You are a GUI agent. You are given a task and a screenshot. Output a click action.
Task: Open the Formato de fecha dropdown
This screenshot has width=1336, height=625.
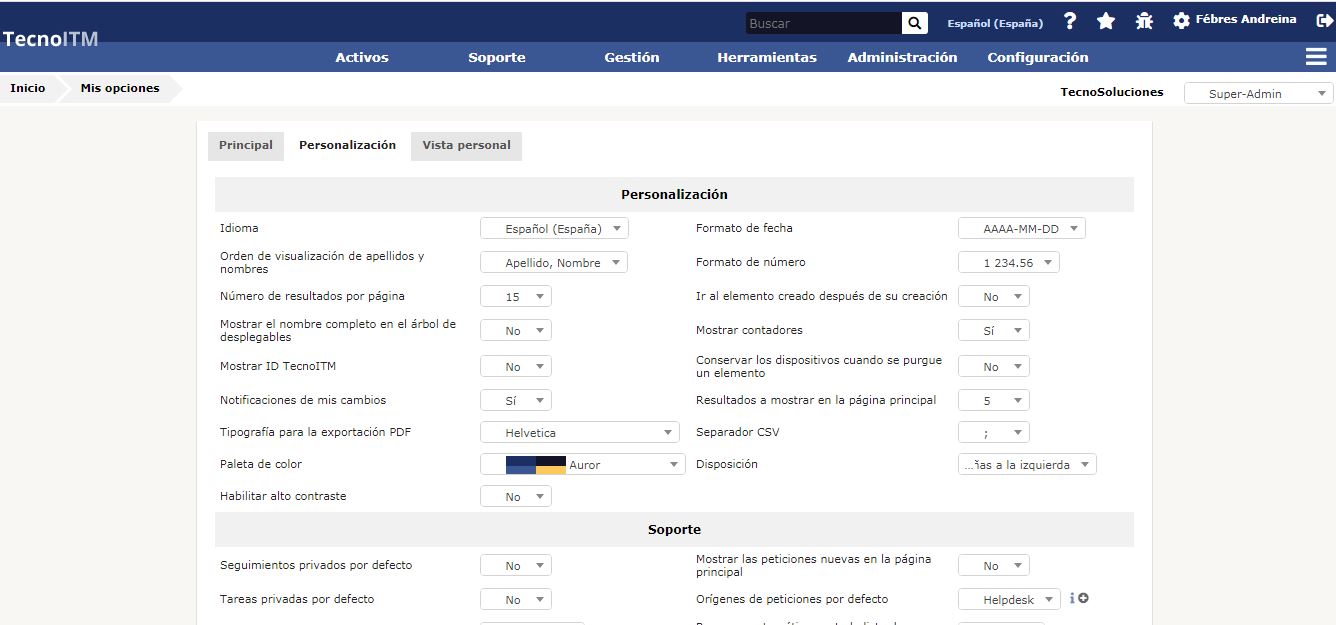[1021, 228]
